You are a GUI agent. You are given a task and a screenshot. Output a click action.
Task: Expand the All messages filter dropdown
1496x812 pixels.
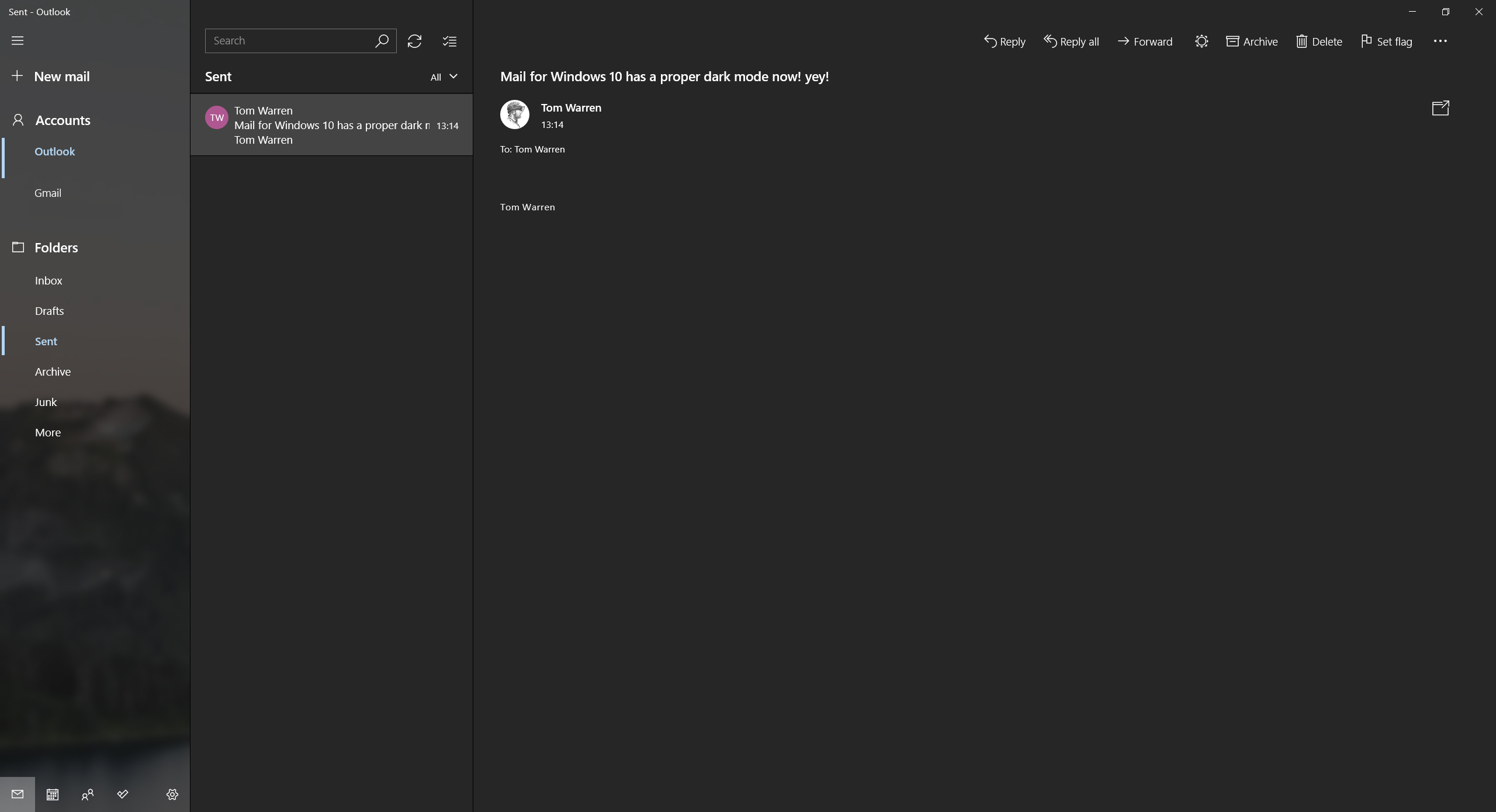pyautogui.click(x=444, y=76)
